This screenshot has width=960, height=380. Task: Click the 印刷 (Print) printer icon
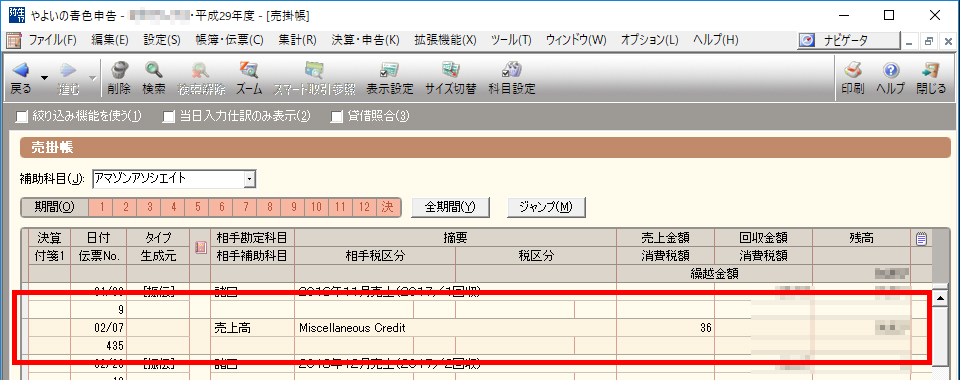pyautogui.click(x=853, y=71)
